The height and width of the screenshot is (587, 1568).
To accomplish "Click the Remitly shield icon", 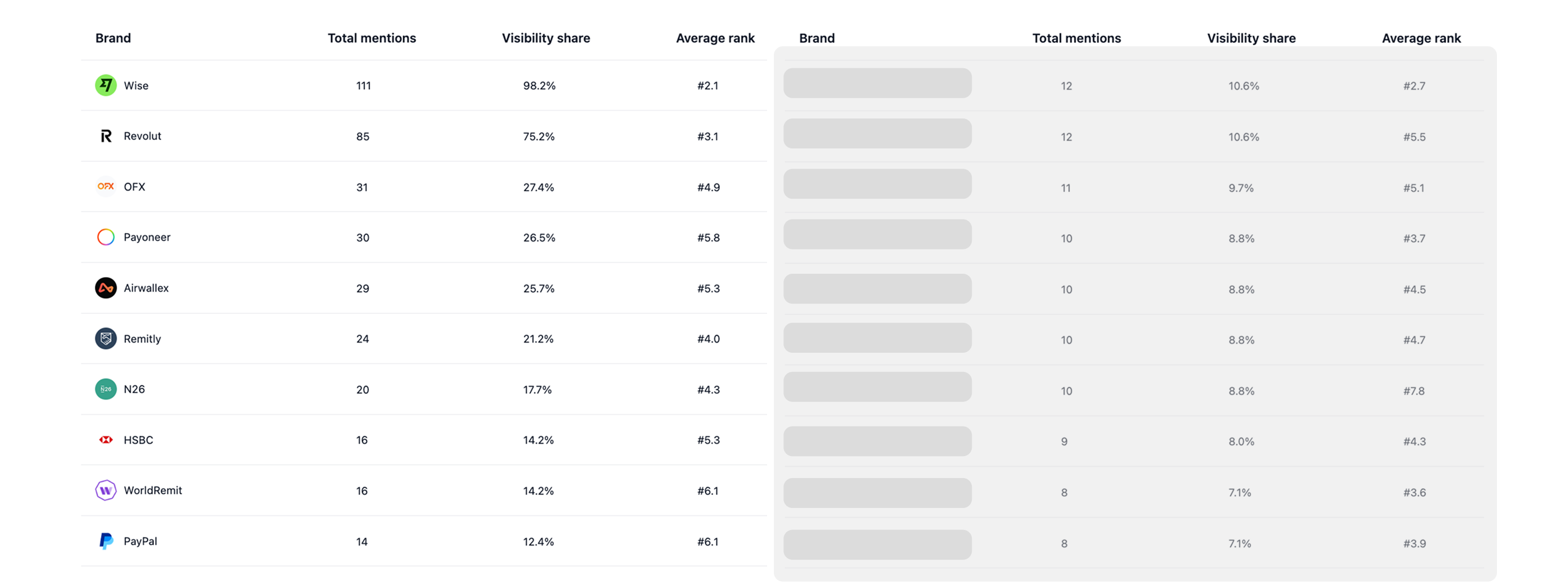I will pos(106,339).
